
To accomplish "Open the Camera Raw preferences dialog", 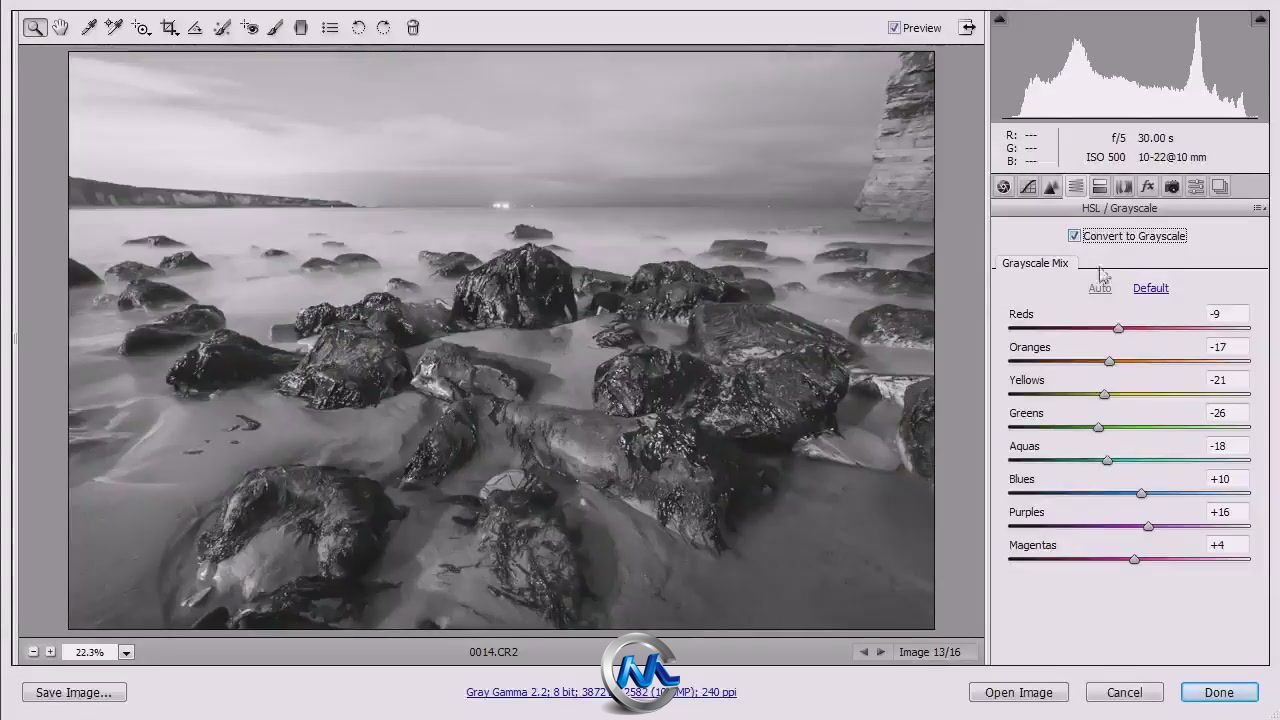I will (x=330, y=28).
